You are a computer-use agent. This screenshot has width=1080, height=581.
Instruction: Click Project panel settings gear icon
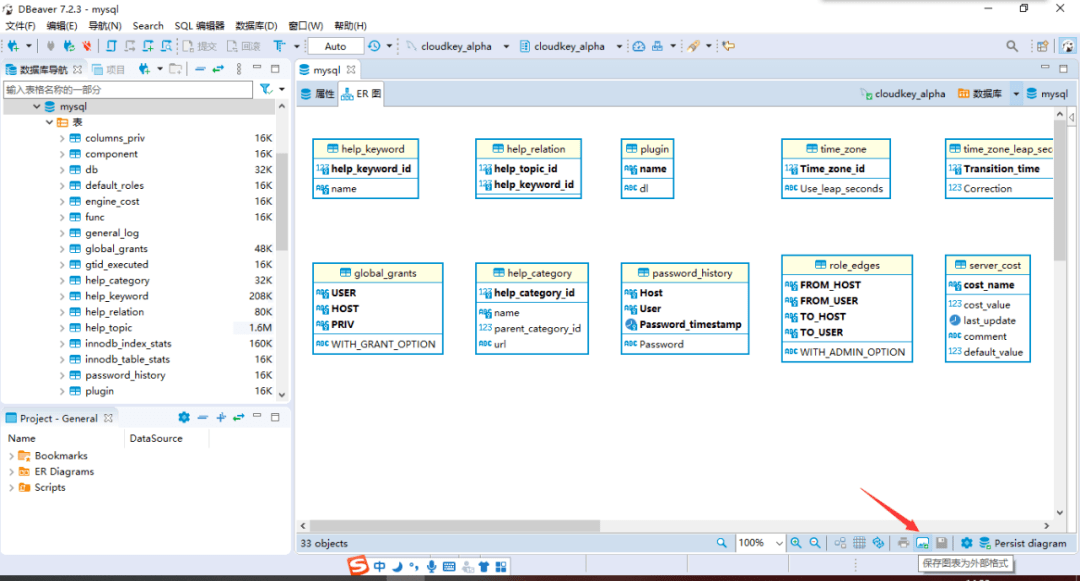(x=184, y=417)
